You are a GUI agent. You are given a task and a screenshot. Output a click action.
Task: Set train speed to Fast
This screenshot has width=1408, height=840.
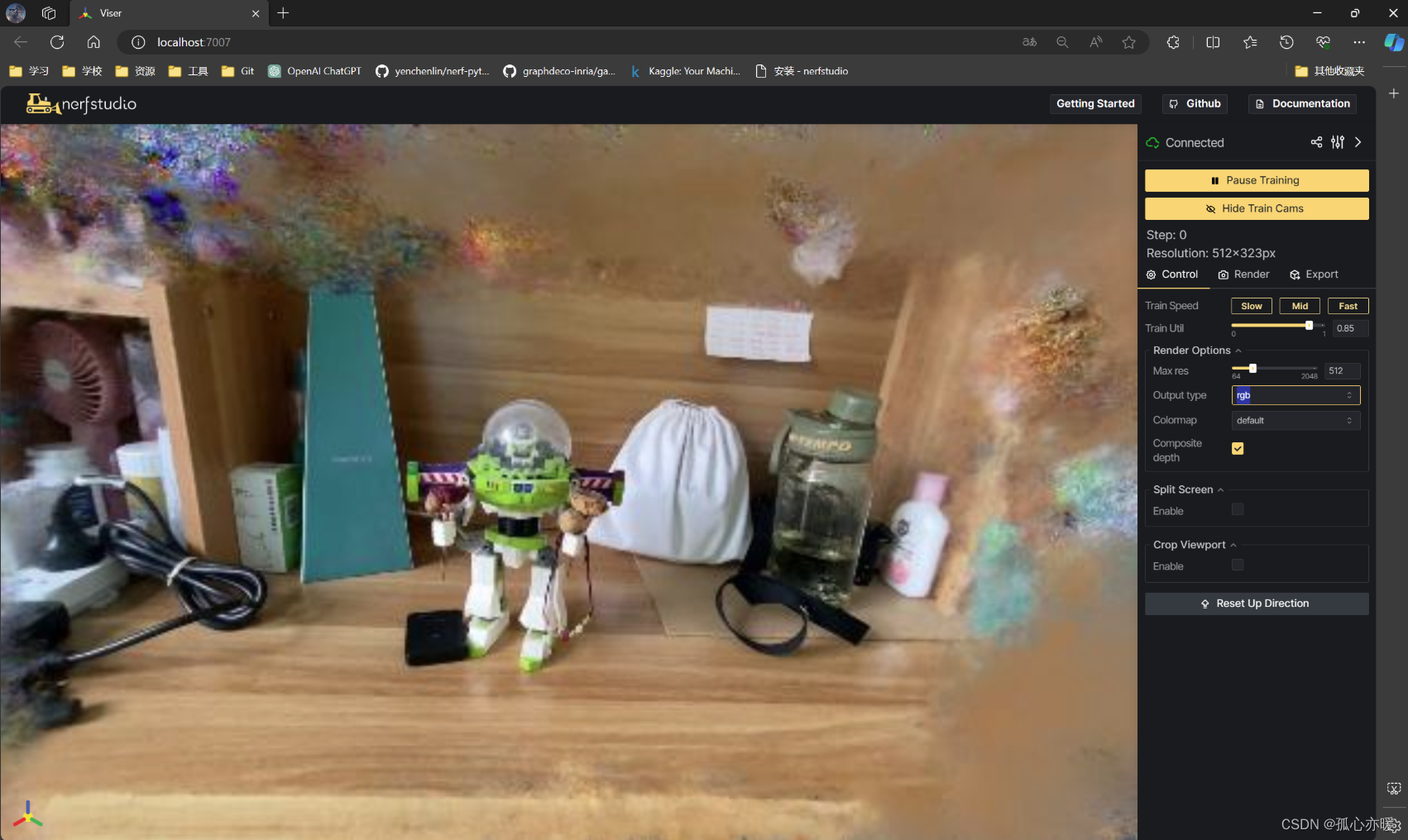1348,306
